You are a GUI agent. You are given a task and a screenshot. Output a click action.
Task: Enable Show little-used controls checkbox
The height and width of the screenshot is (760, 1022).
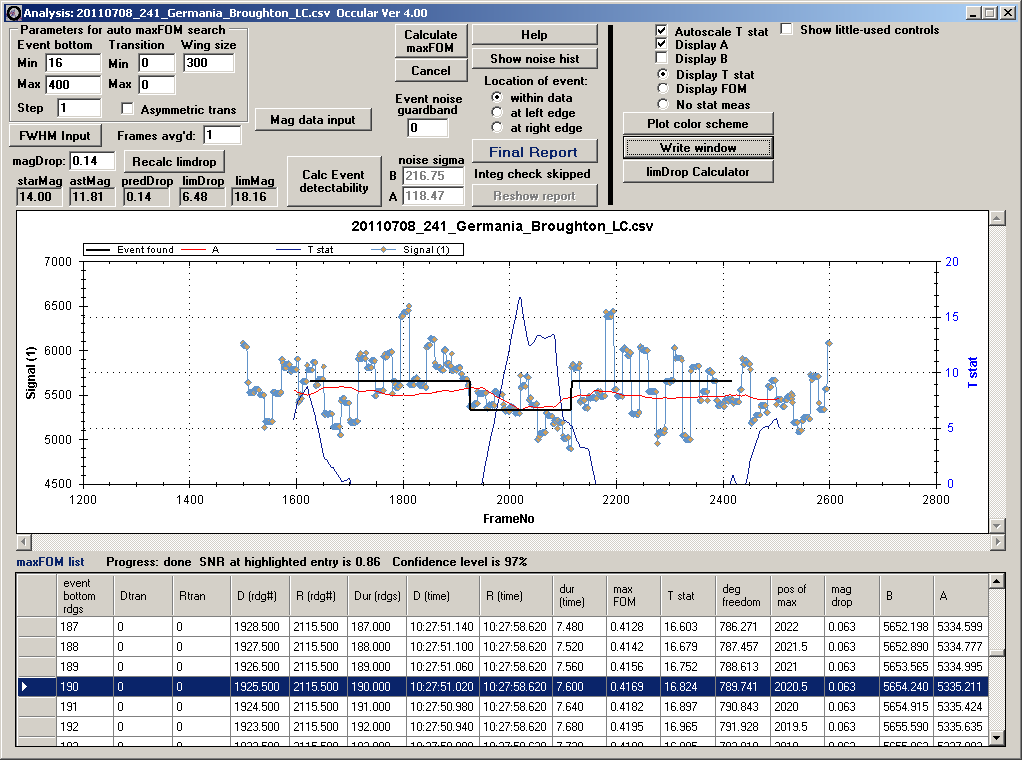click(787, 29)
